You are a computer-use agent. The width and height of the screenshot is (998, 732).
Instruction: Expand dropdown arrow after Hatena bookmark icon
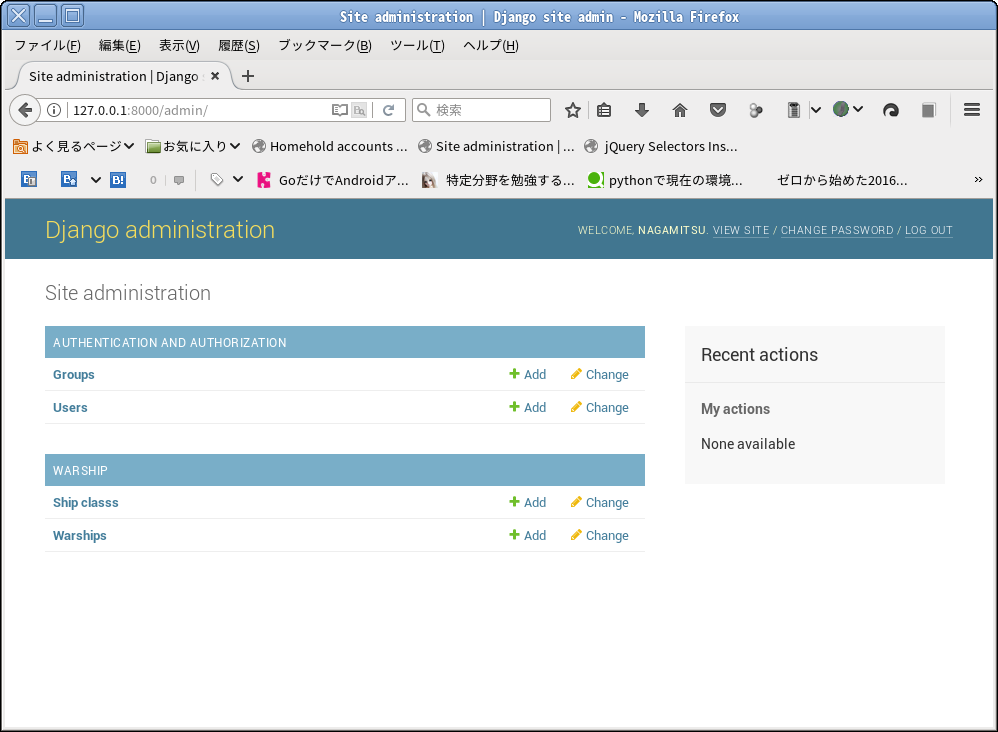[x=95, y=180]
